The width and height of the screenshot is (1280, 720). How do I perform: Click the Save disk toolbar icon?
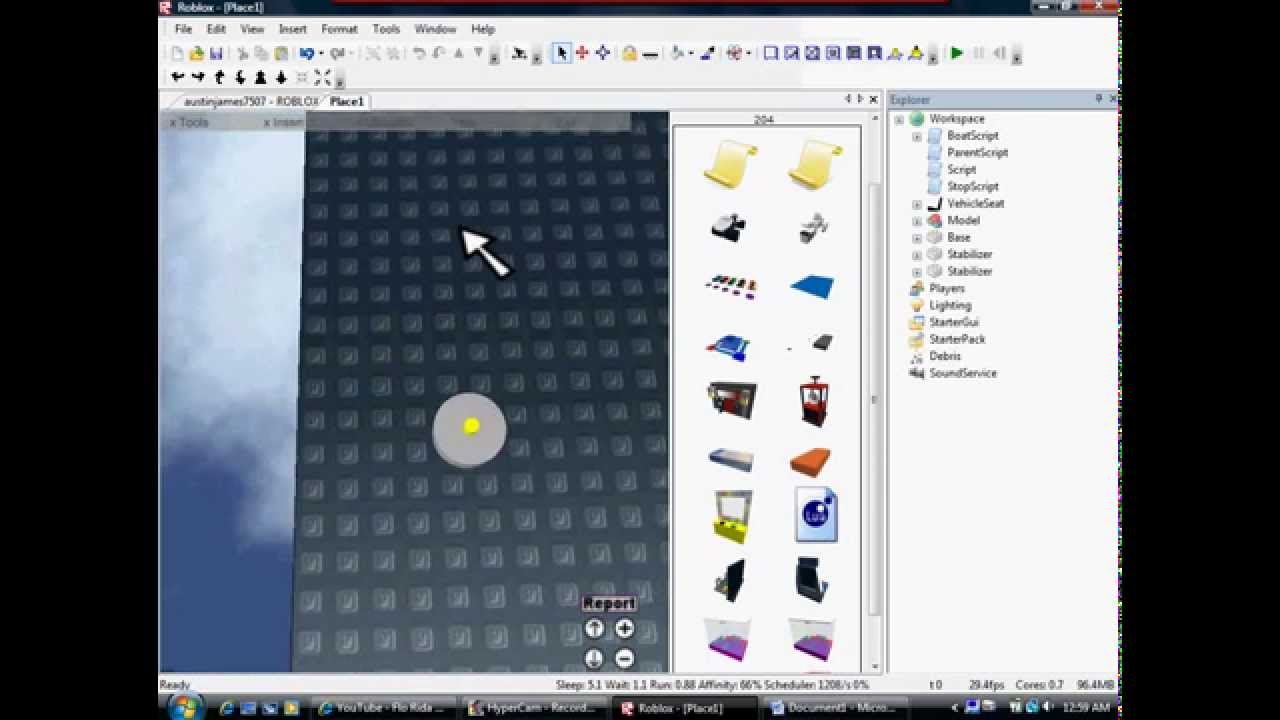[216, 54]
